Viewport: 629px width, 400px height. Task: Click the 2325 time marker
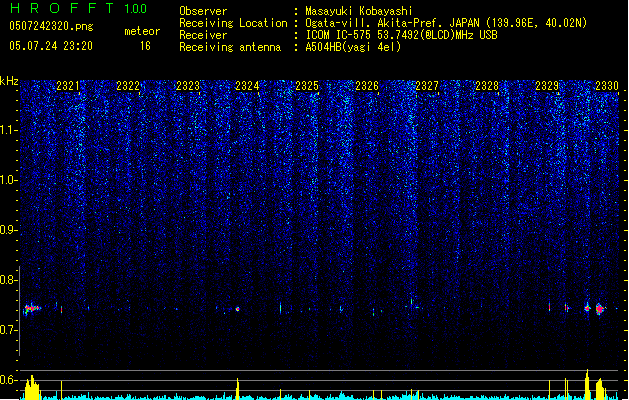point(307,86)
